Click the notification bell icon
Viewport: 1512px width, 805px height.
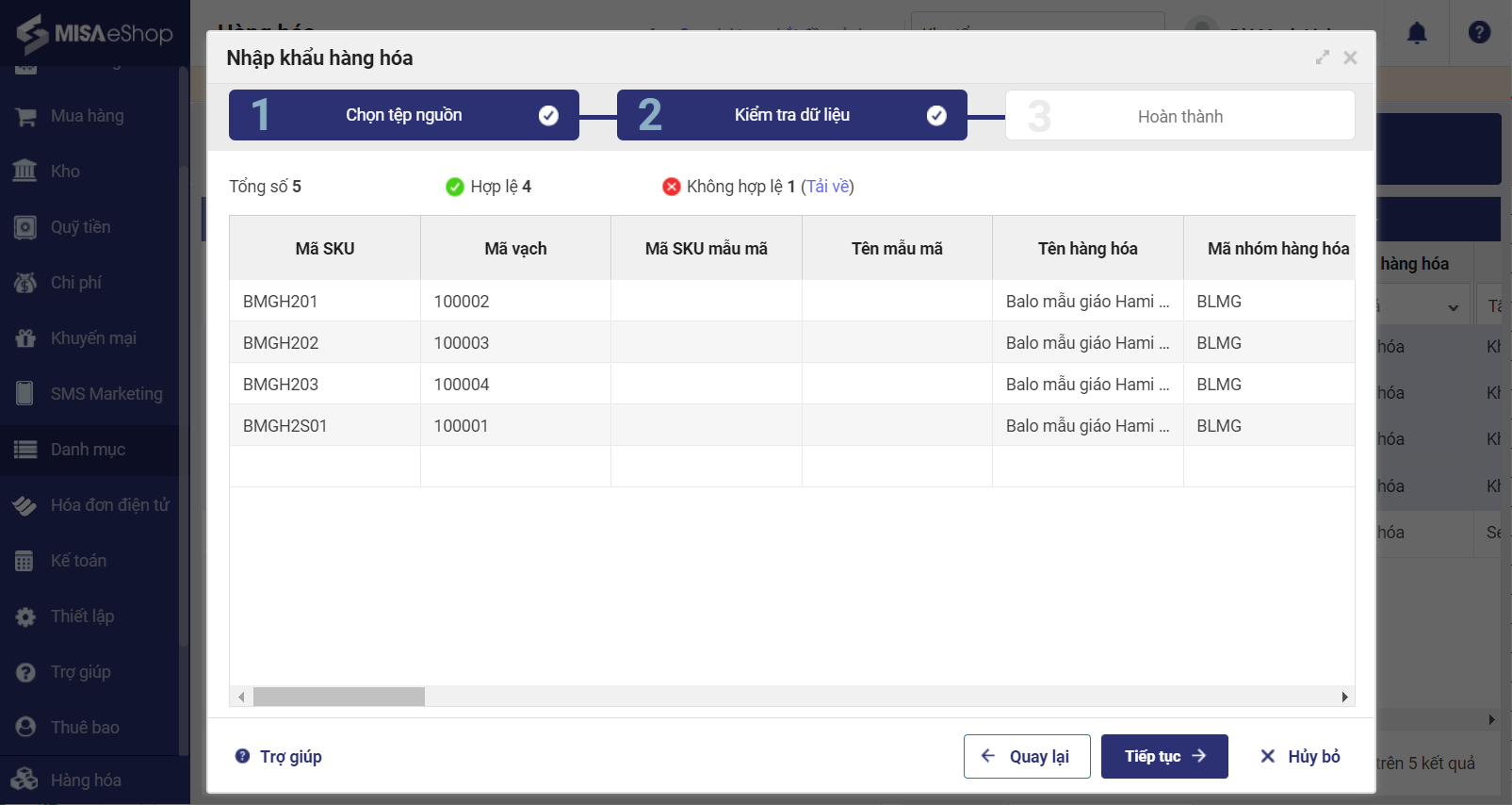(x=1416, y=34)
